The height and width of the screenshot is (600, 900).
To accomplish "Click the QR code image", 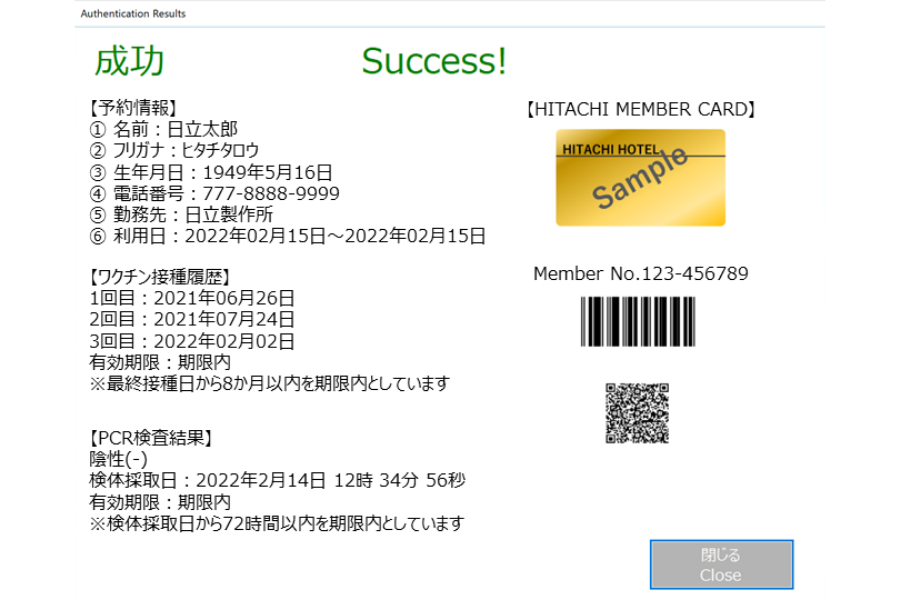I will pyautogui.click(x=637, y=413).
